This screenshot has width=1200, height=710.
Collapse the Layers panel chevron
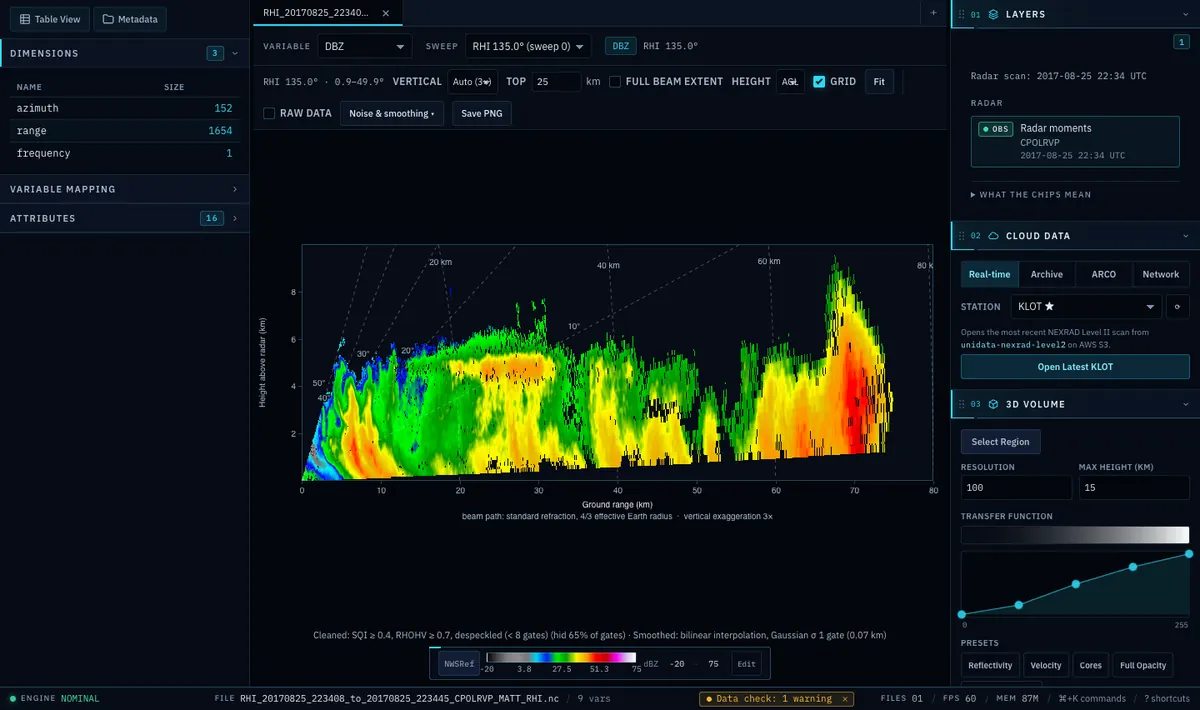pyautogui.click(x=1185, y=14)
